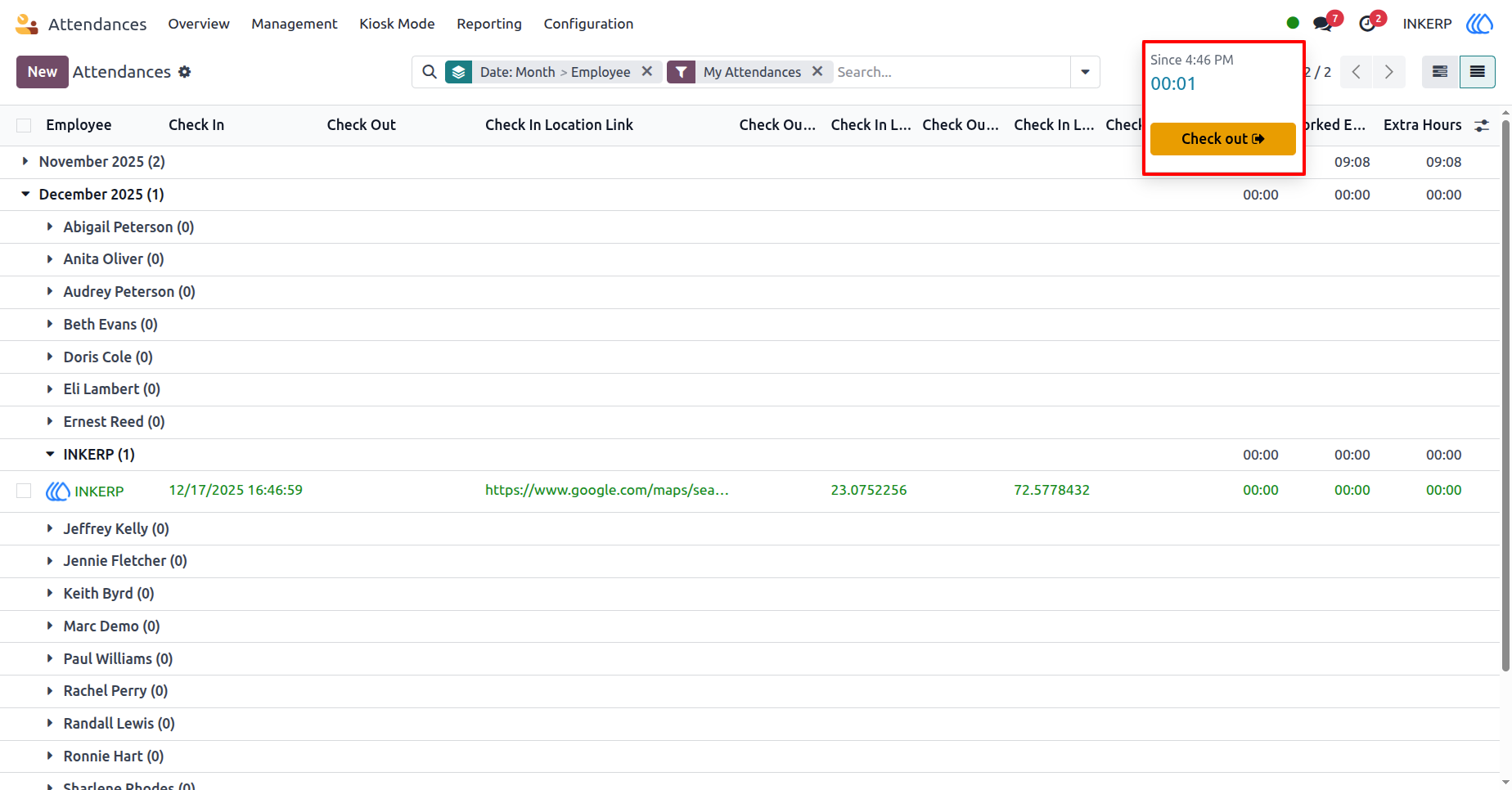1512x790 pixels.
Task: Go to the next page arrow
Action: pos(1389,72)
